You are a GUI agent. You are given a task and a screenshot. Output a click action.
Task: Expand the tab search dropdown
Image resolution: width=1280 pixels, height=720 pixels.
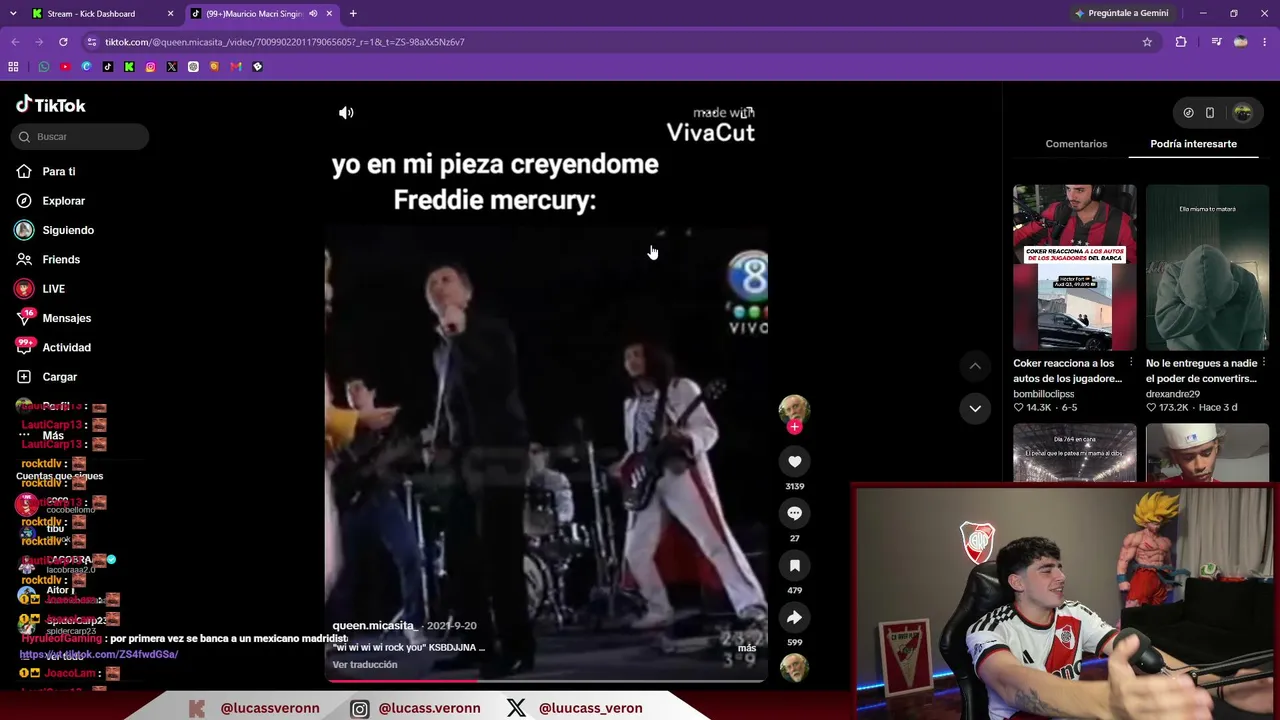click(x=13, y=14)
